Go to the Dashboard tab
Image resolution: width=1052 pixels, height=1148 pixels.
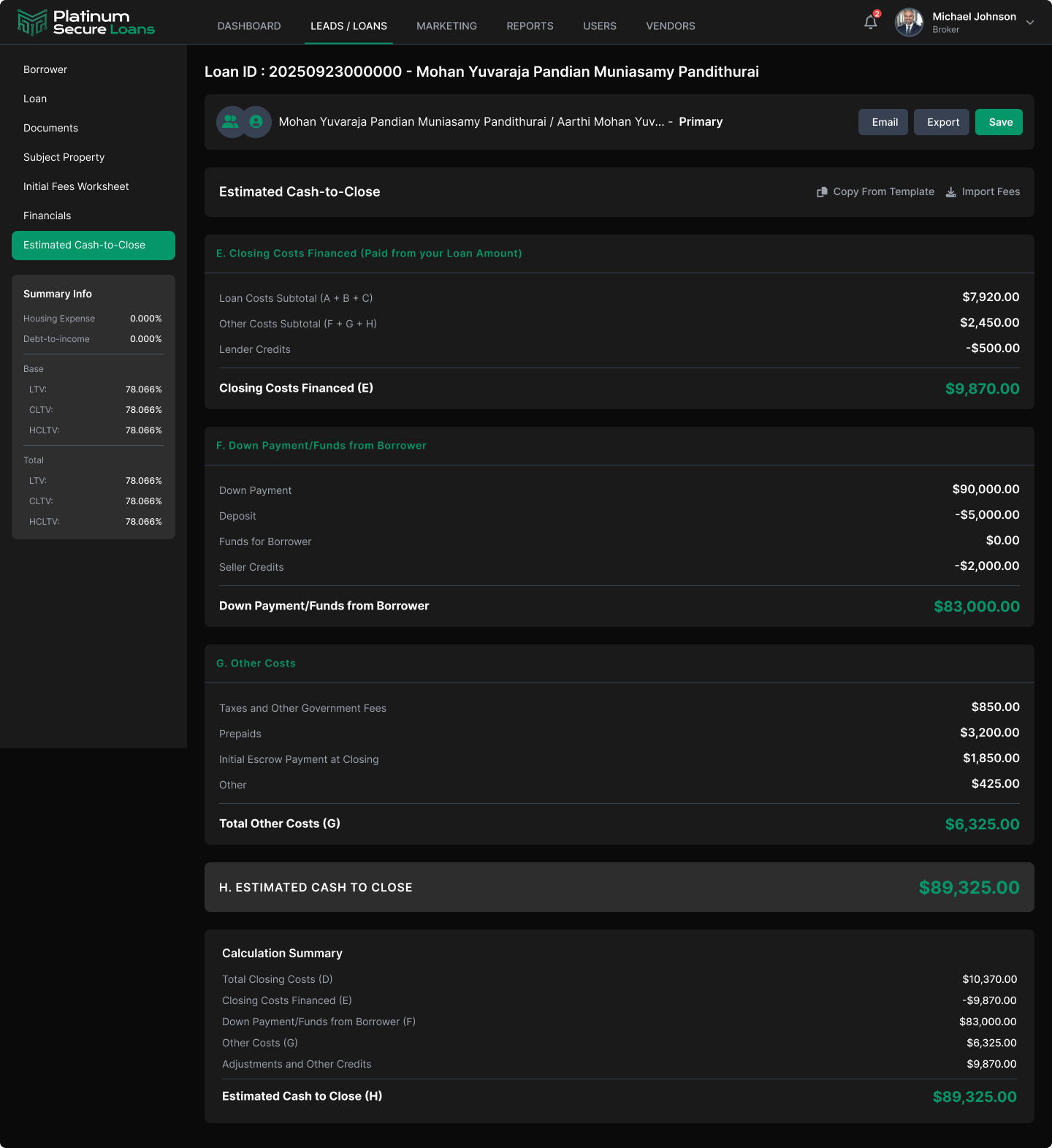(x=249, y=26)
